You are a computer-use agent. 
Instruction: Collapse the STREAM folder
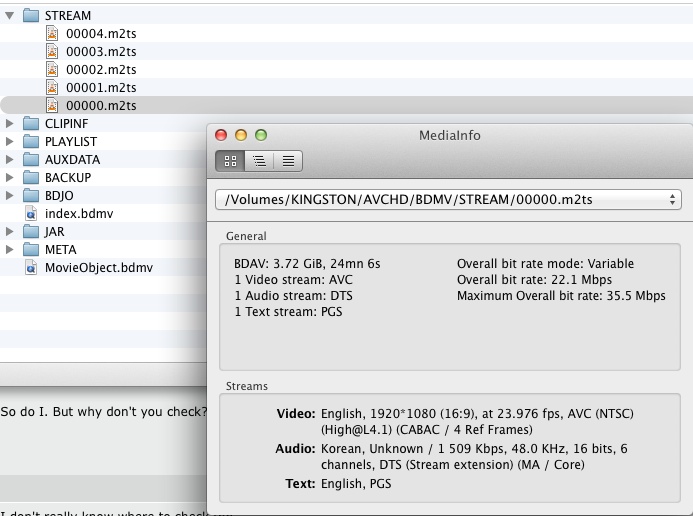pyautogui.click(x=10, y=16)
